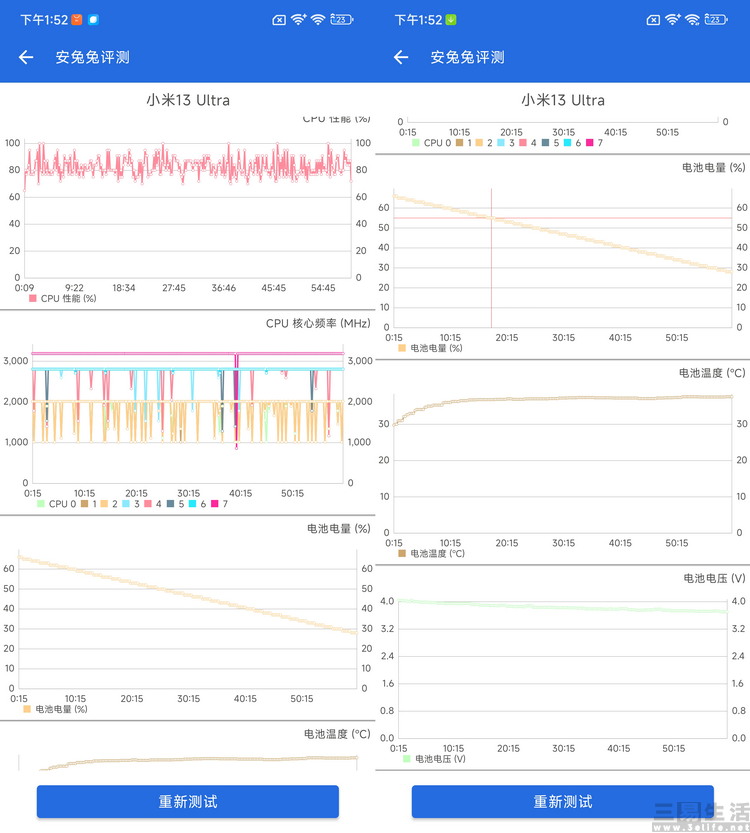
Task: Tap the left-screen battery level declining line
Action: point(188,595)
